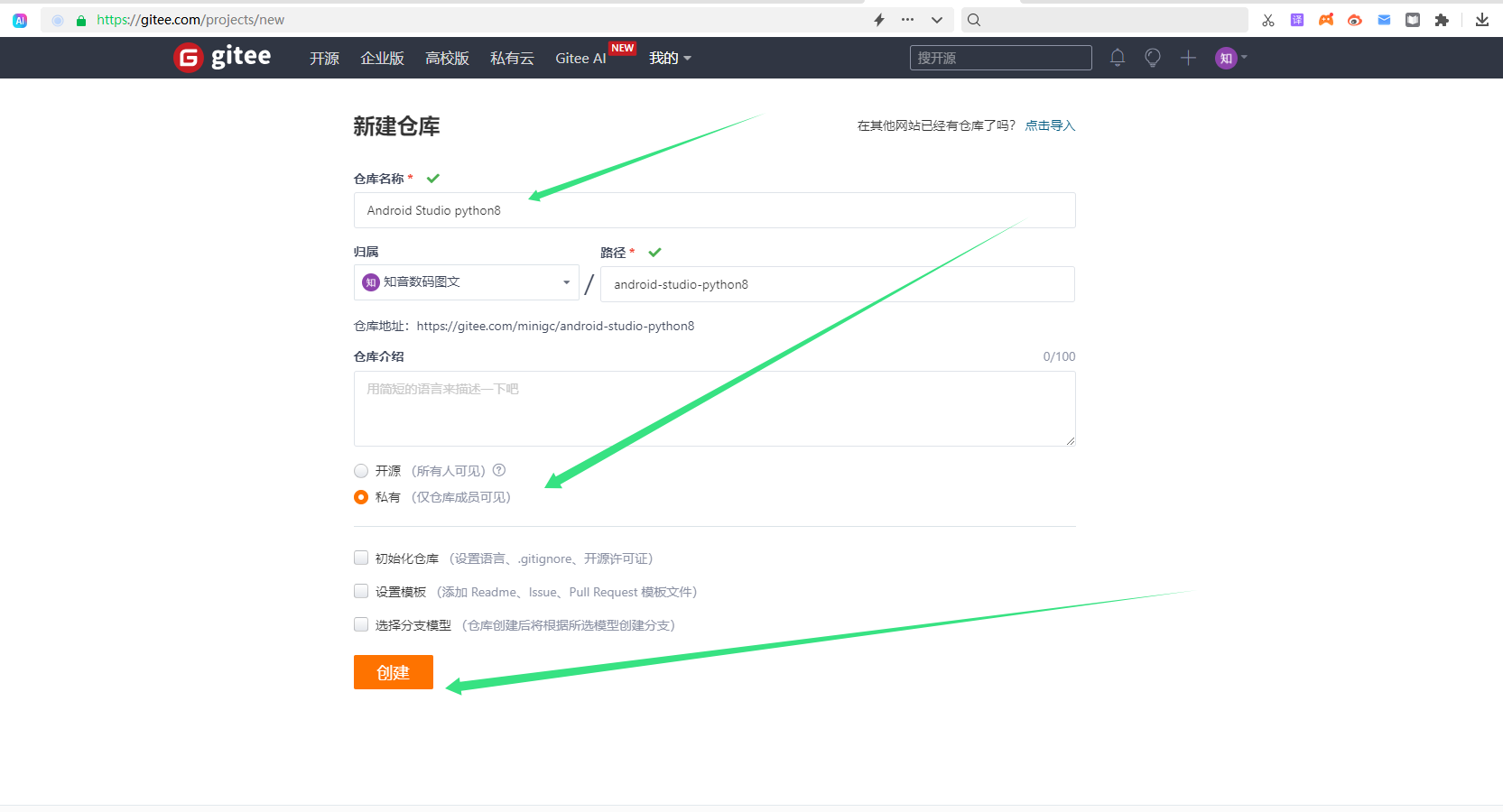1503x812 pixels.
Task: Open the 归属 owner dropdown 知音数码图文
Action: pos(467,282)
